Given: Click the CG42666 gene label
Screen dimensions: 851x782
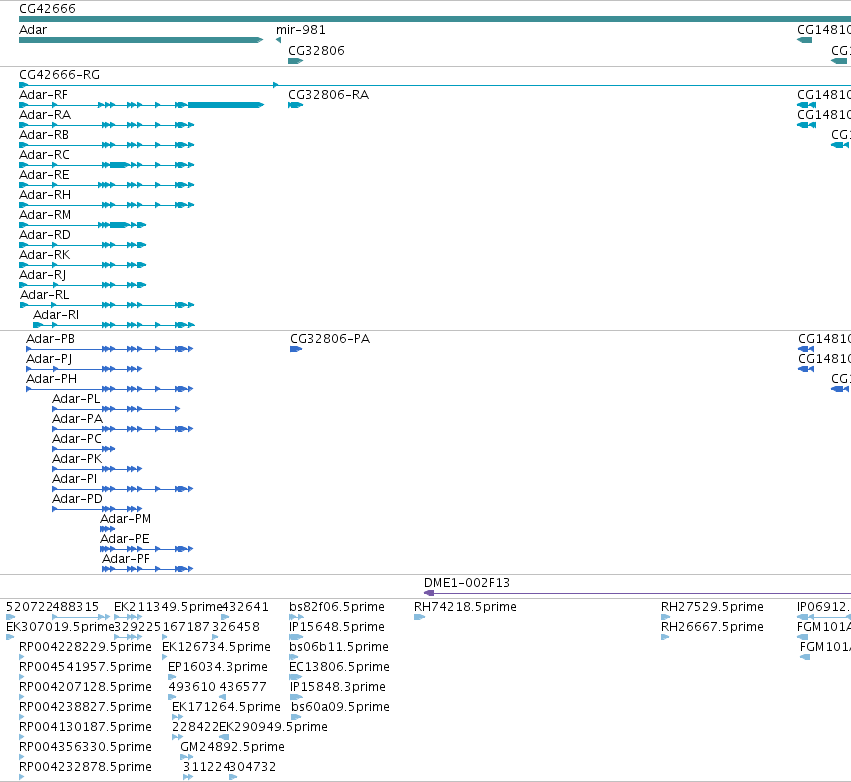Looking at the screenshot, I should point(47,9).
